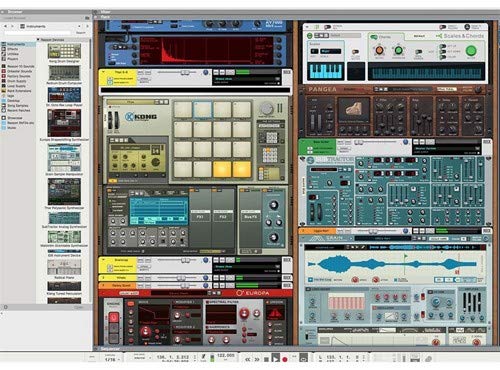Open the Sequencer panel header
Screen dimensions: 500x370
click(x=110, y=349)
